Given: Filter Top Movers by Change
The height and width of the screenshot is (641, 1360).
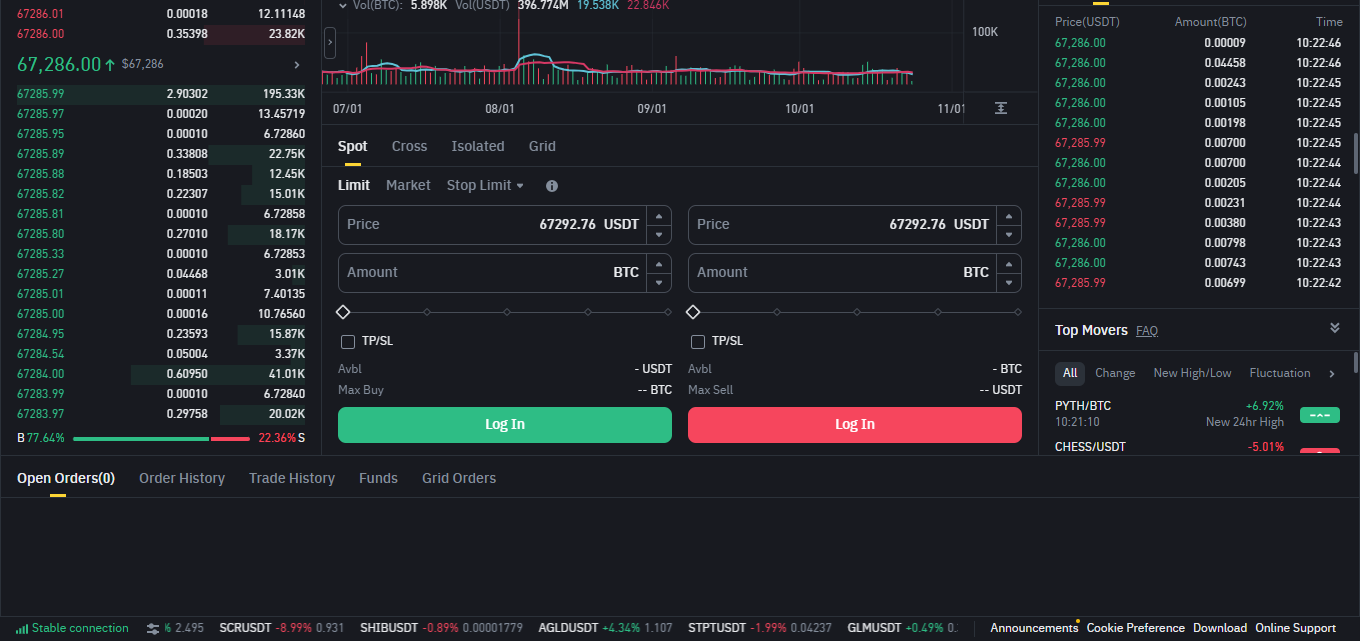Looking at the screenshot, I should pyautogui.click(x=1115, y=373).
